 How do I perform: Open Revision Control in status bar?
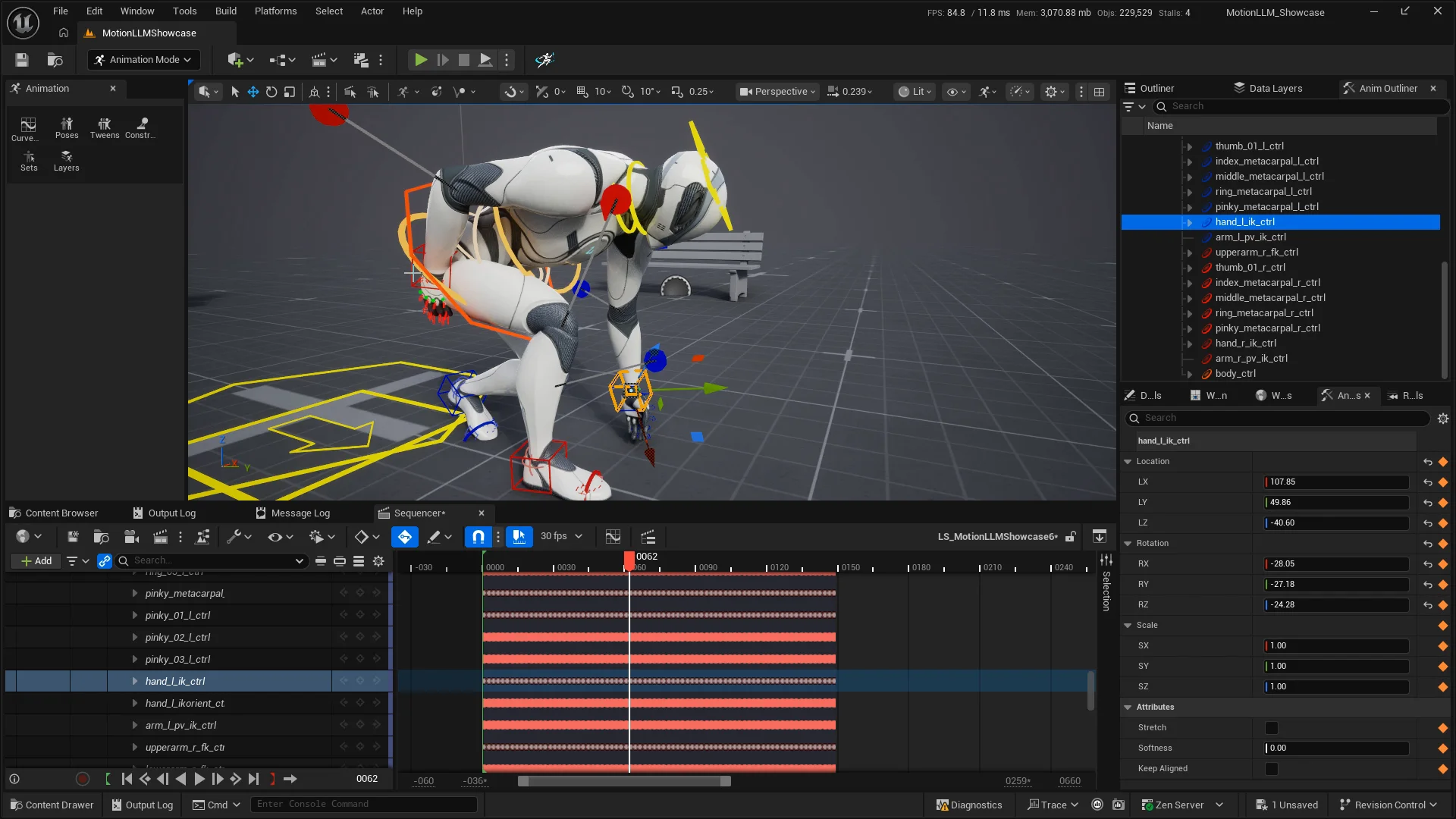tap(1389, 805)
